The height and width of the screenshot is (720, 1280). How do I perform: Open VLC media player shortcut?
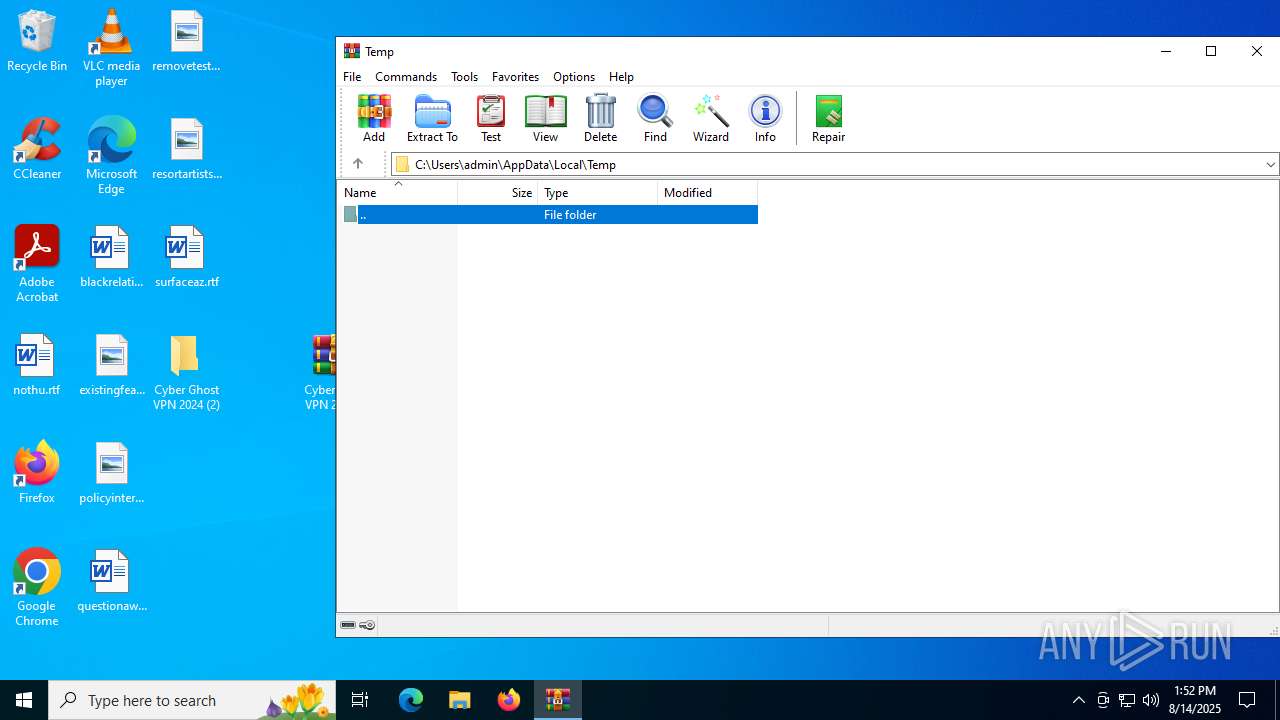click(x=111, y=48)
